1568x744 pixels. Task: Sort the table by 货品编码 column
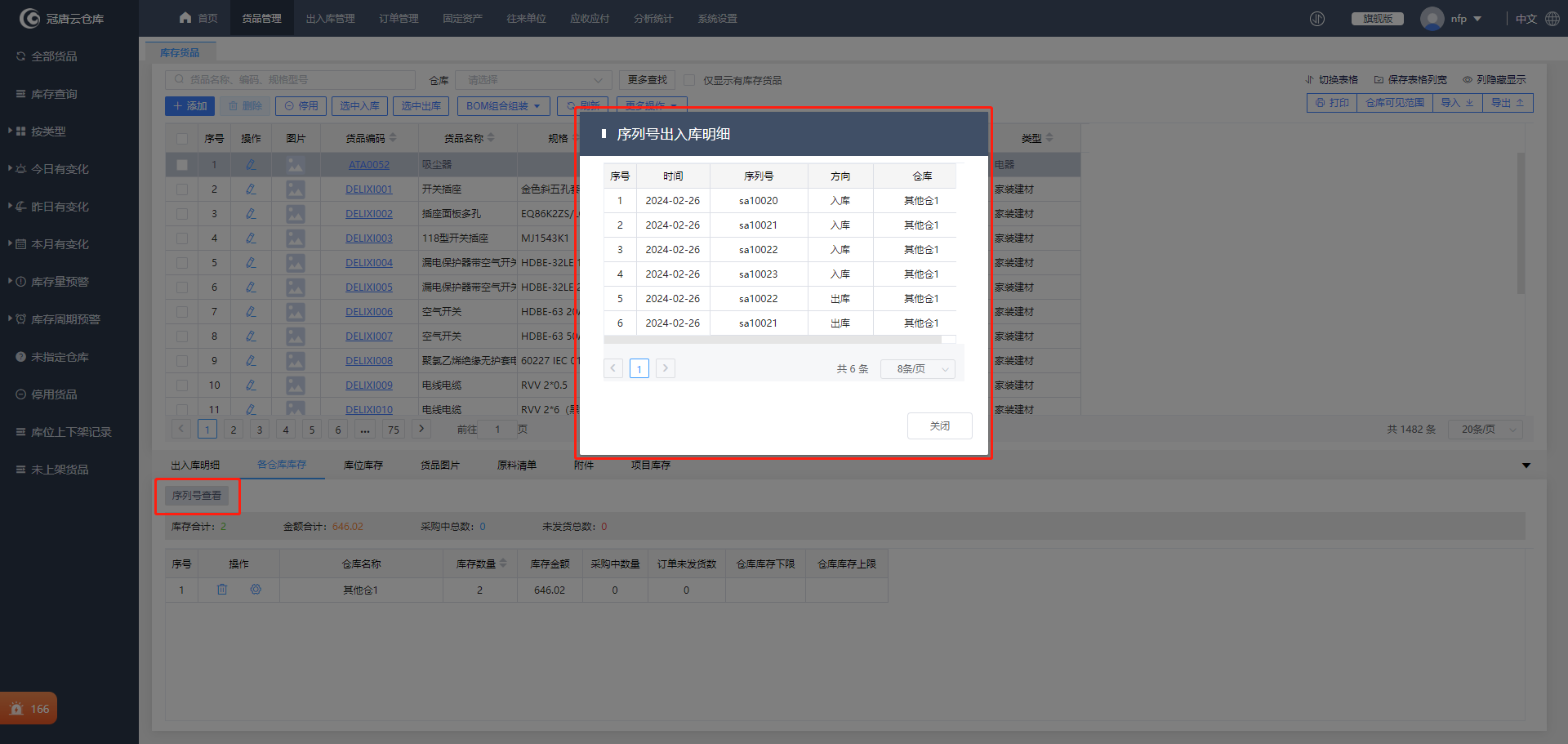tap(394, 138)
